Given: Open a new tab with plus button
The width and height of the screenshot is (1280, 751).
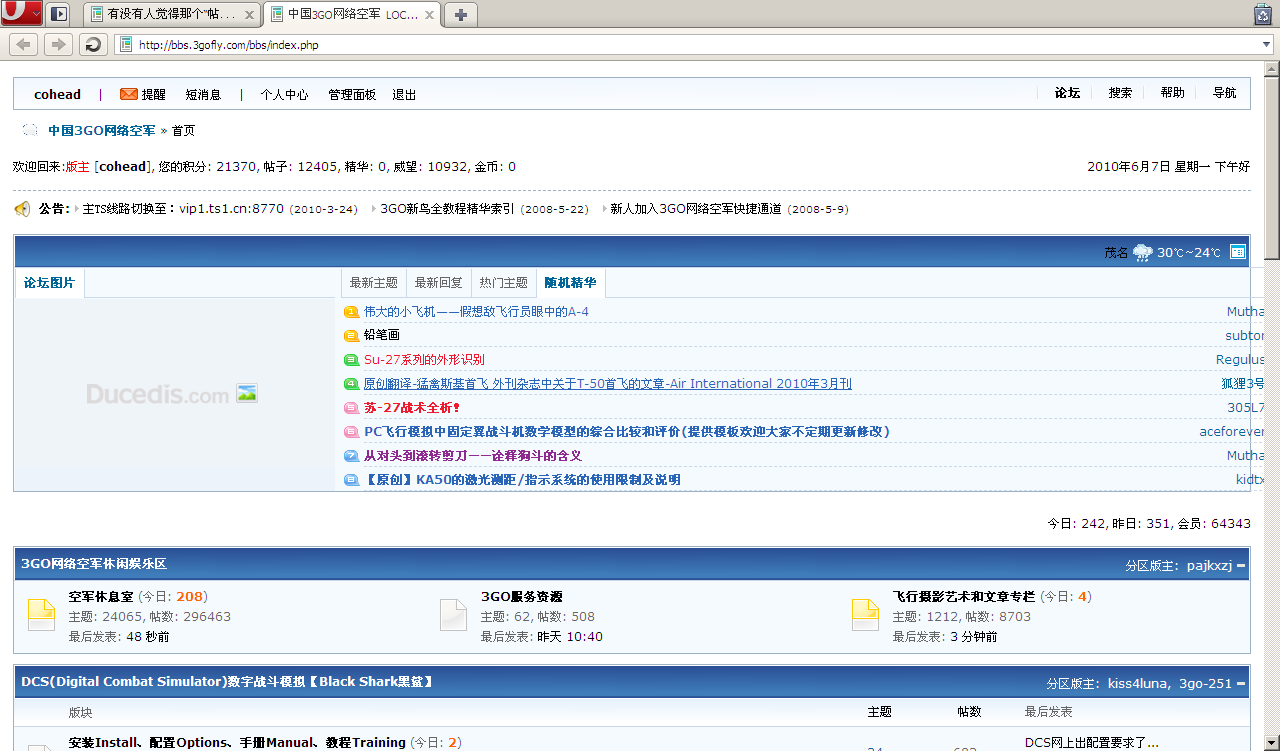Looking at the screenshot, I should 461,14.
